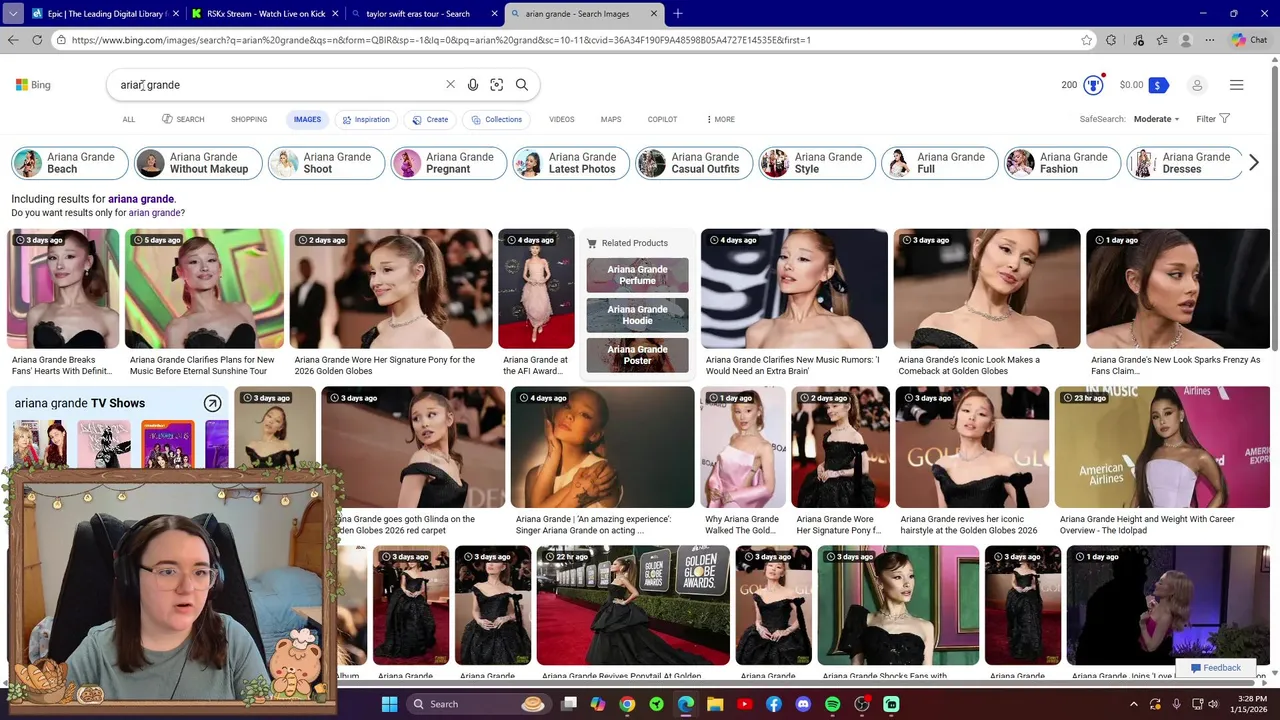
Task: Open the Filter options
Action: tap(1213, 119)
